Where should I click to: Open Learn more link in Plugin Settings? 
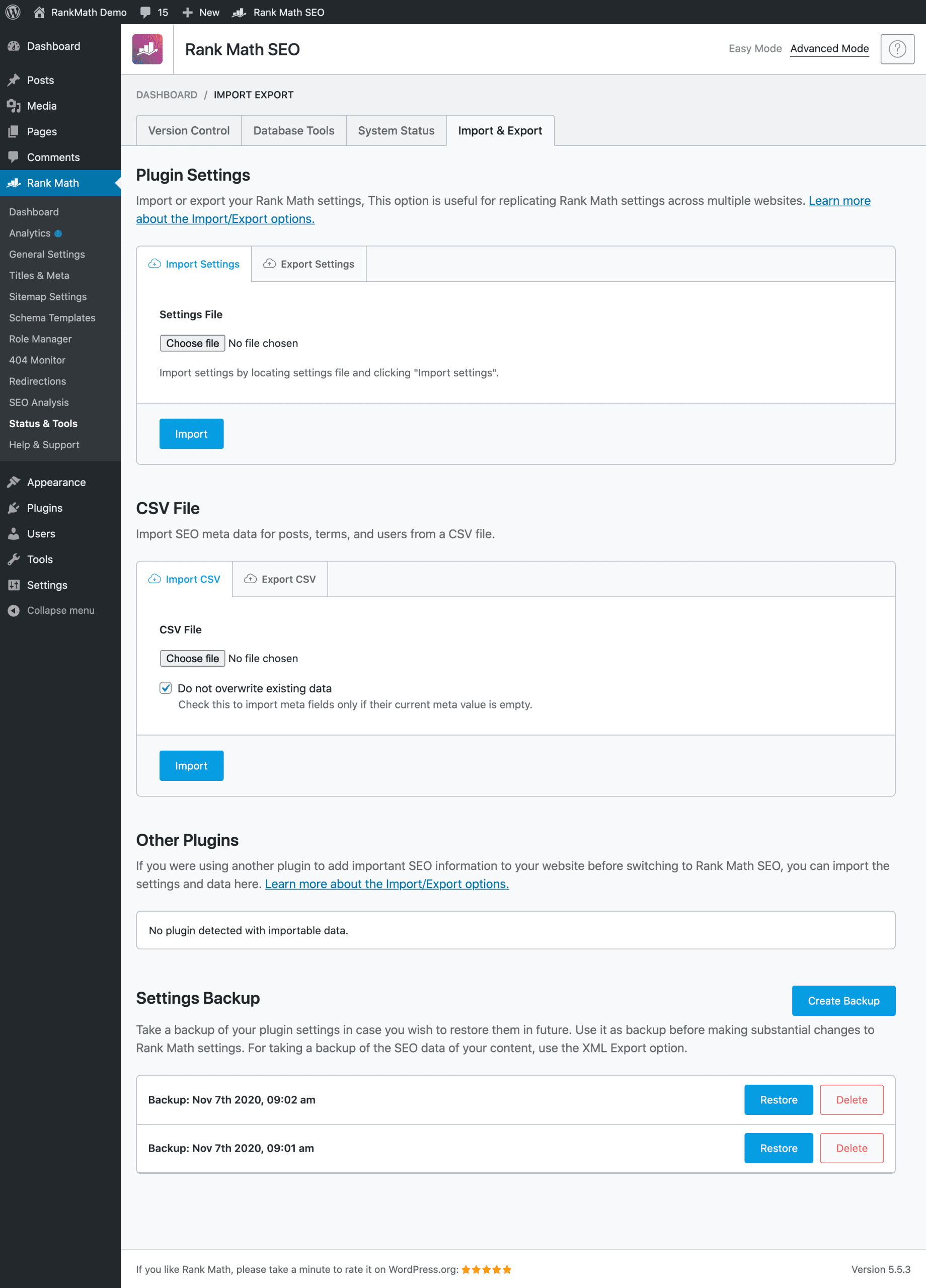click(839, 200)
